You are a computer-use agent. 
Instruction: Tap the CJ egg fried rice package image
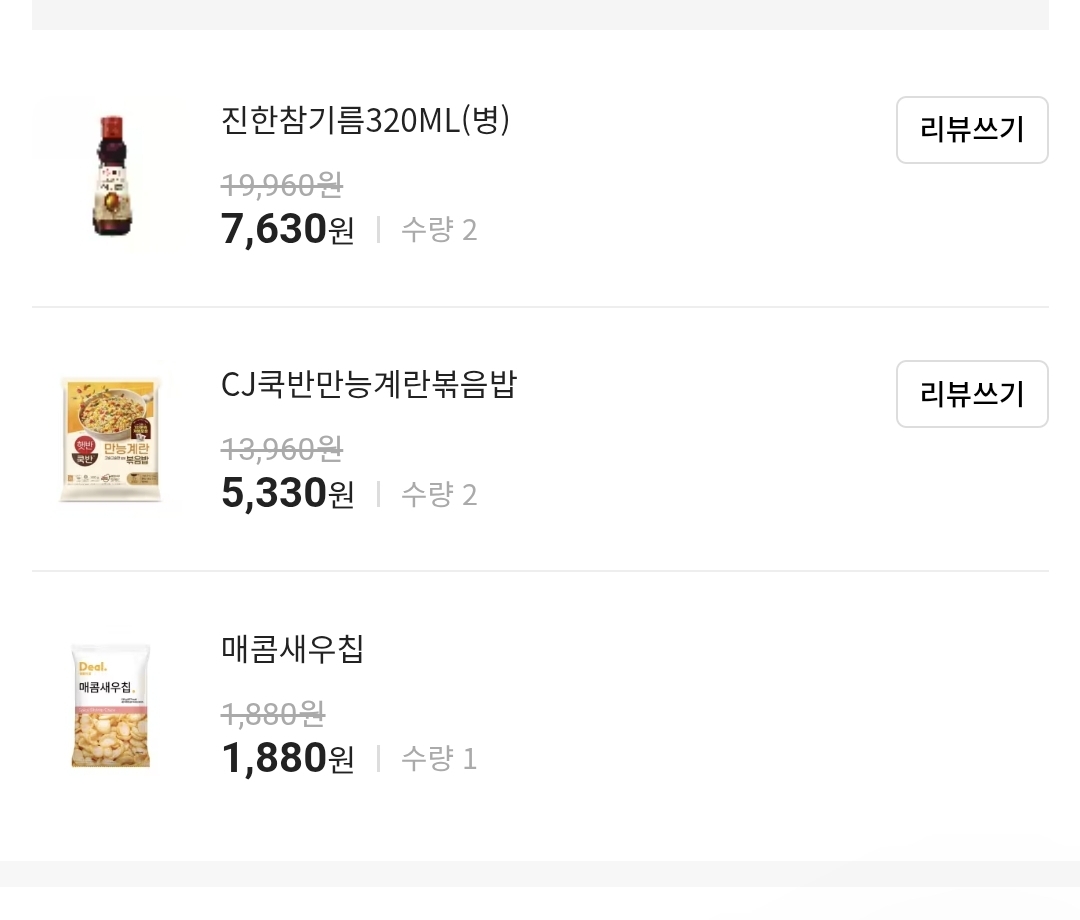[111, 440]
